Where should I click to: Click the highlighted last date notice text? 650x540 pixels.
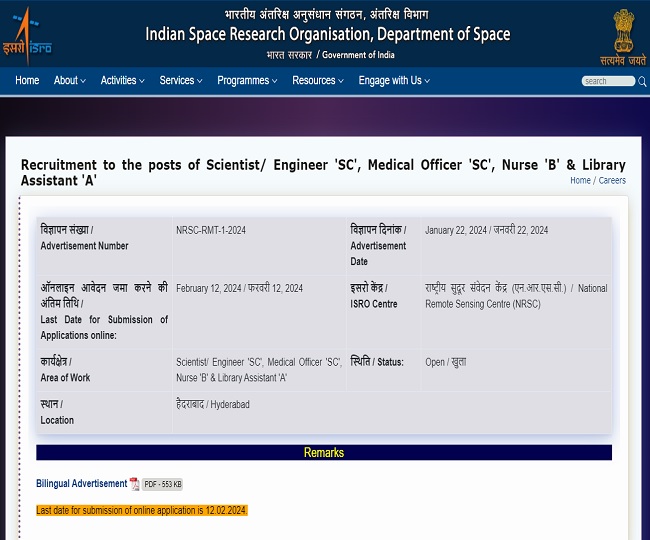(141, 510)
